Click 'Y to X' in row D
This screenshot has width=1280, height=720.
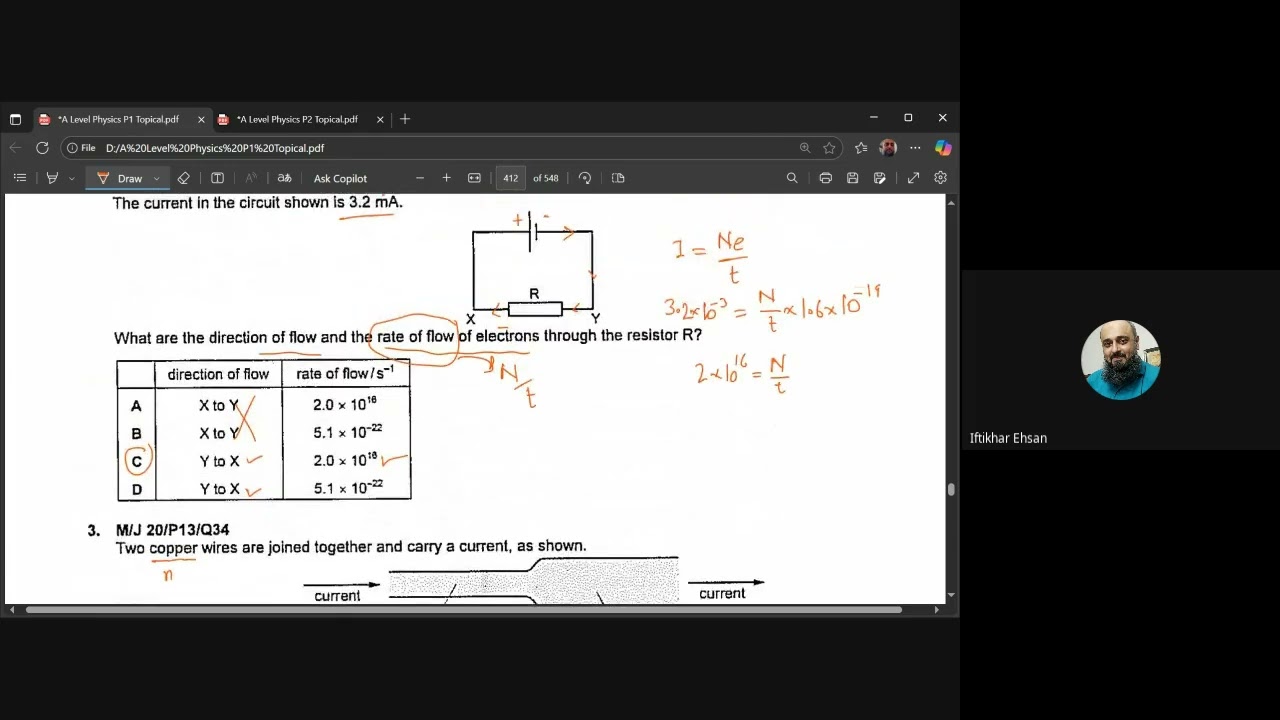point(219,489)
